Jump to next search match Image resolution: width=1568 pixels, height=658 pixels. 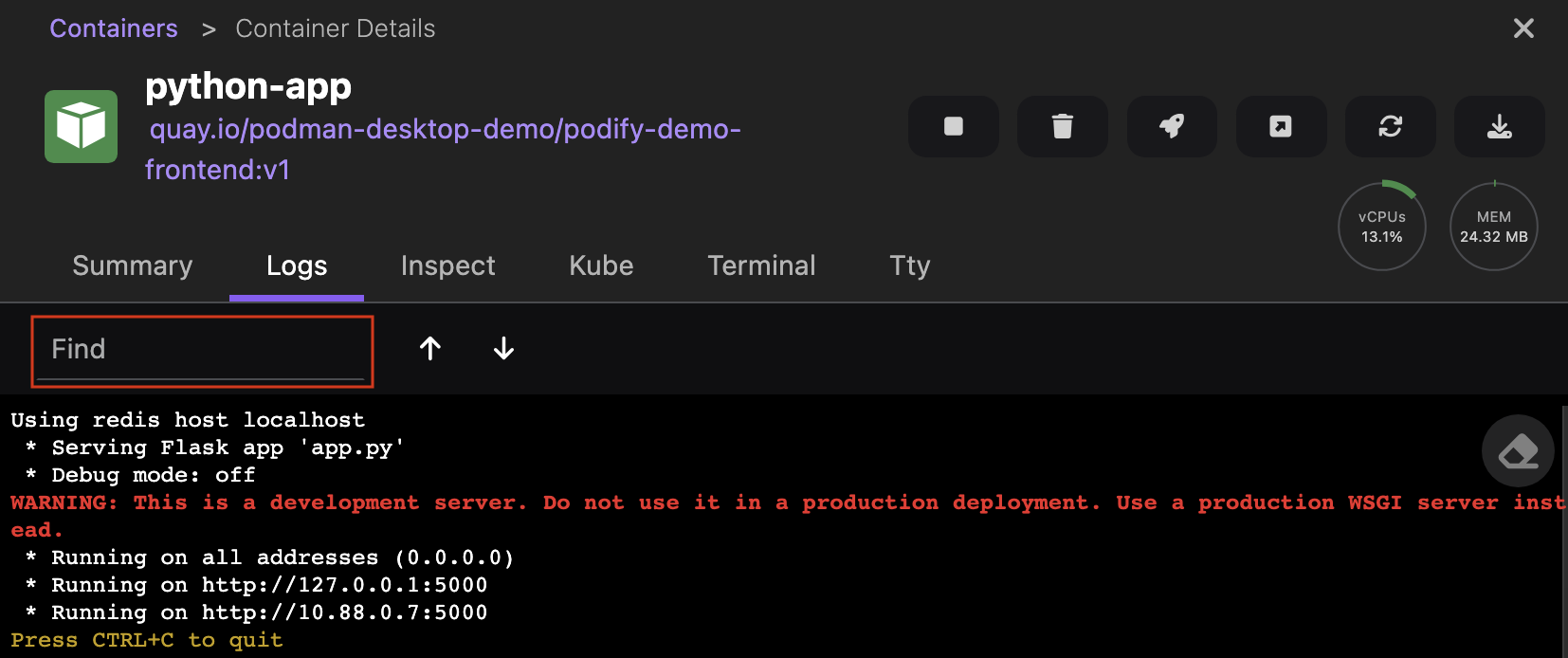click(x=503, y=349)
